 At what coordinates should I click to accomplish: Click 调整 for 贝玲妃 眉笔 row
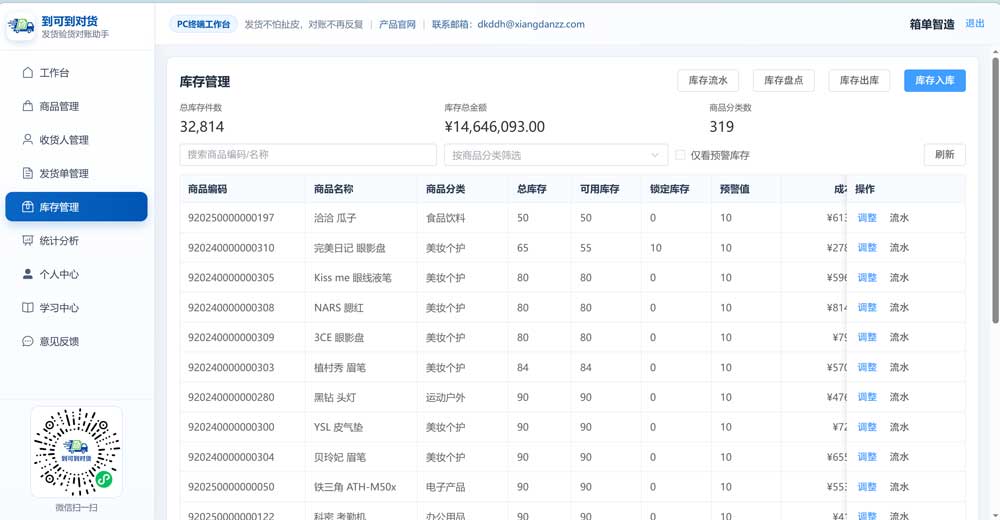(867, 457)
